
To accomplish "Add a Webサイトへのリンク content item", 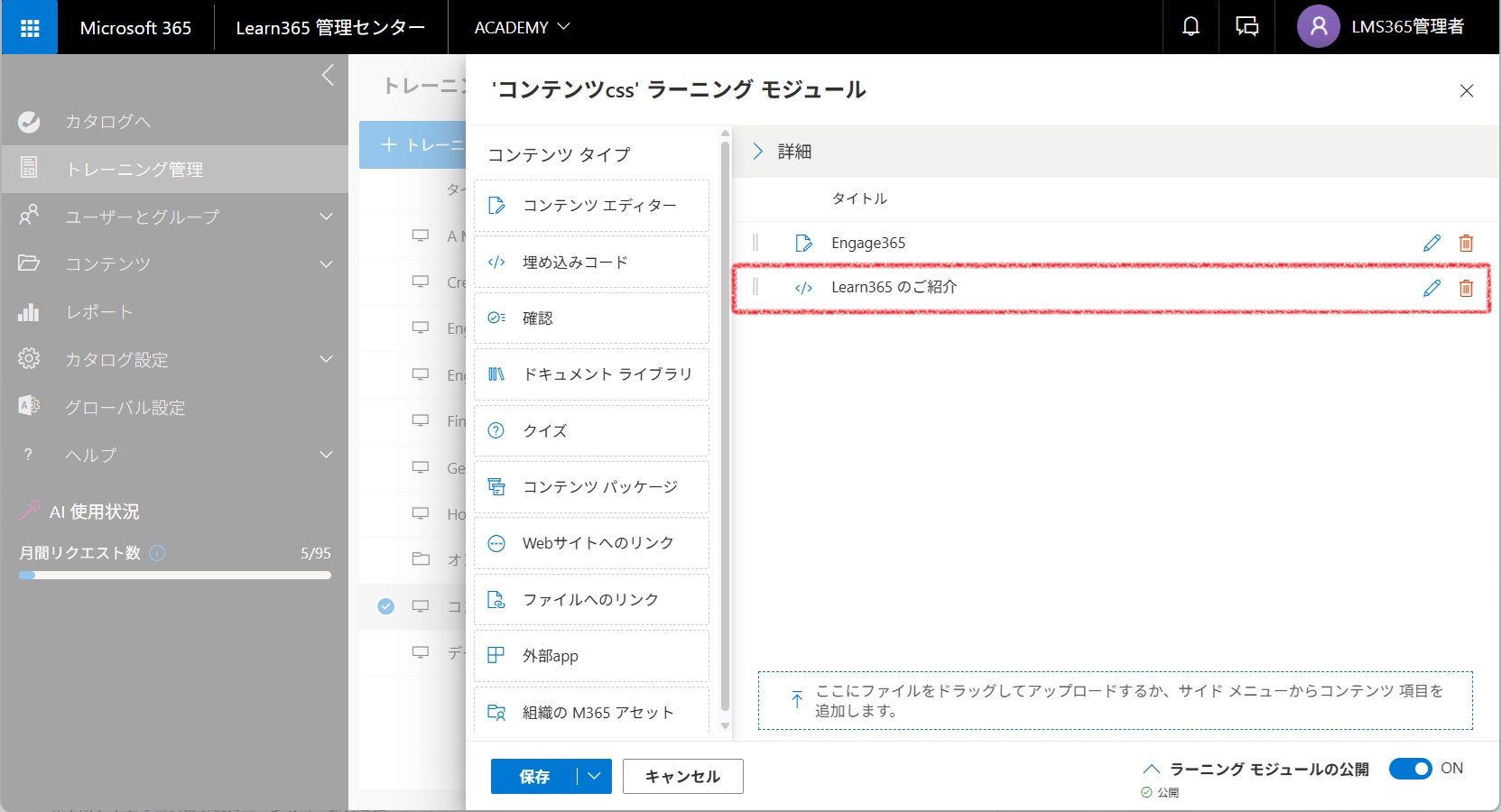I will click(591, 543).
